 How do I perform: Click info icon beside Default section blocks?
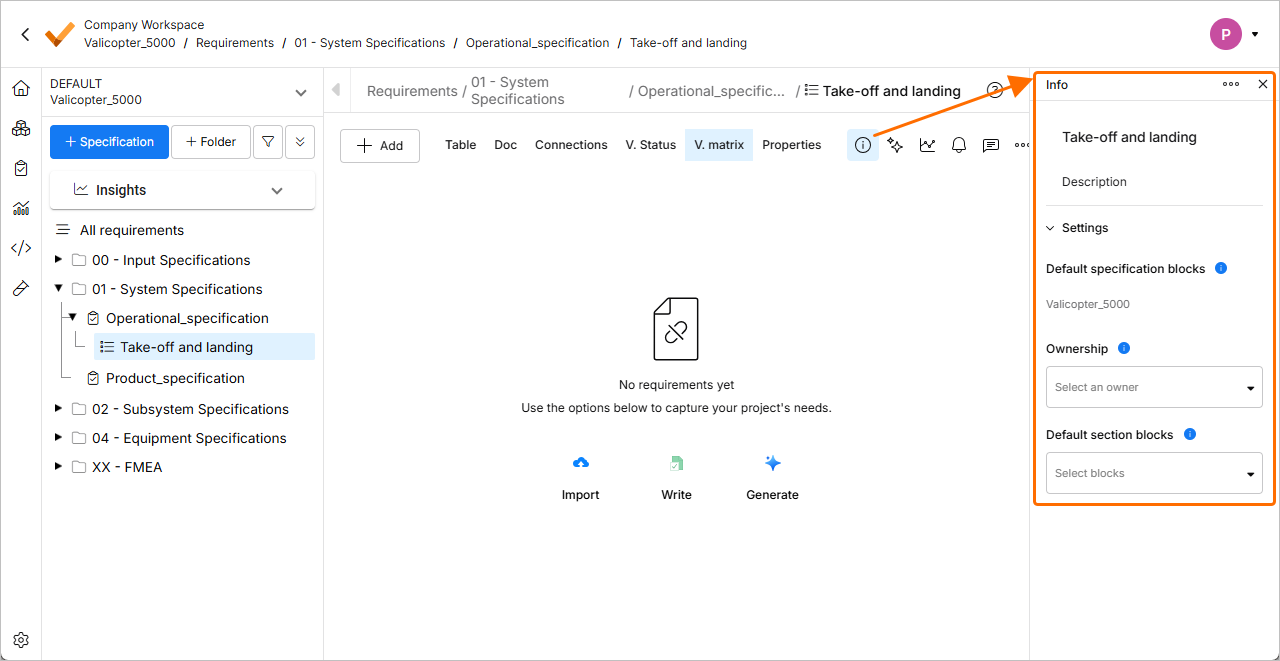[1190, 434]
